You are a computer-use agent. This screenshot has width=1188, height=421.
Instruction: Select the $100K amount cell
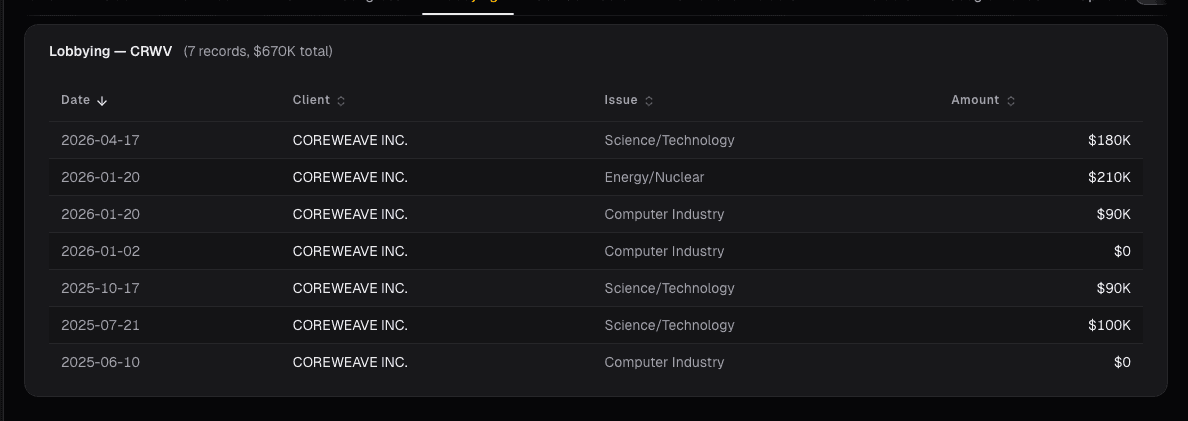(1109, 326)
